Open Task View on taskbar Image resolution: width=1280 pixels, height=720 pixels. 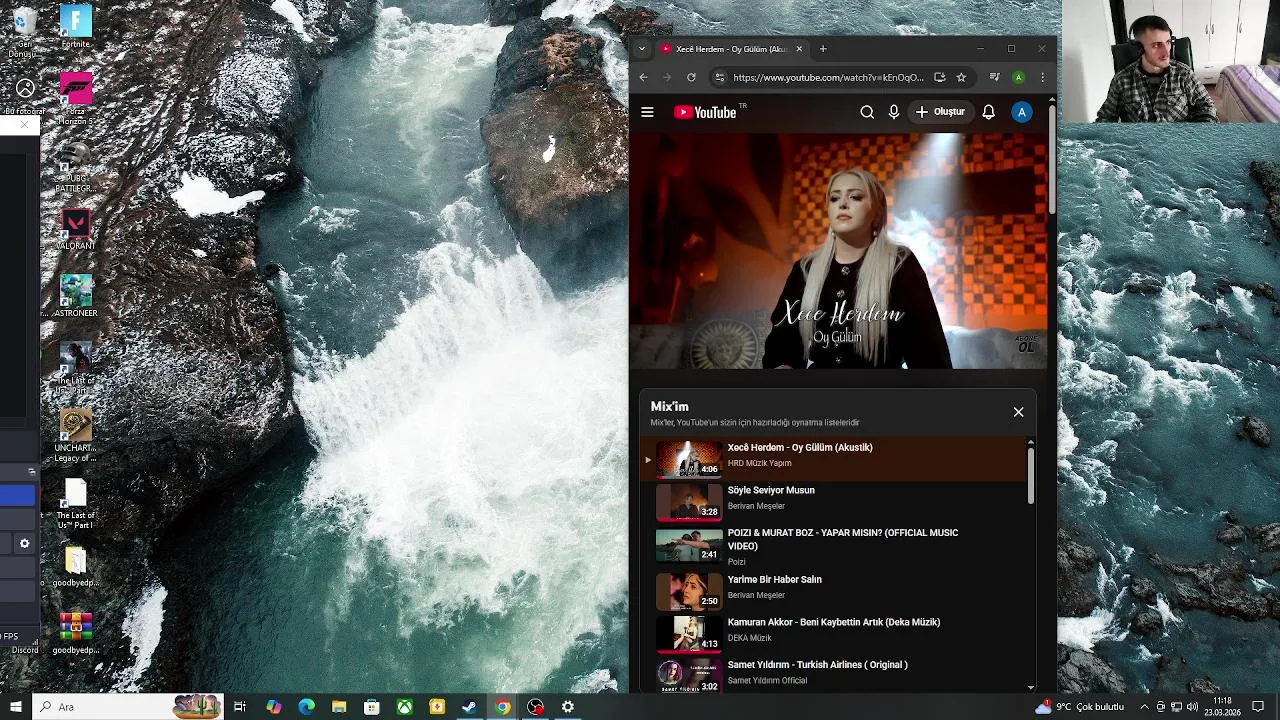[x=240, y=707]
